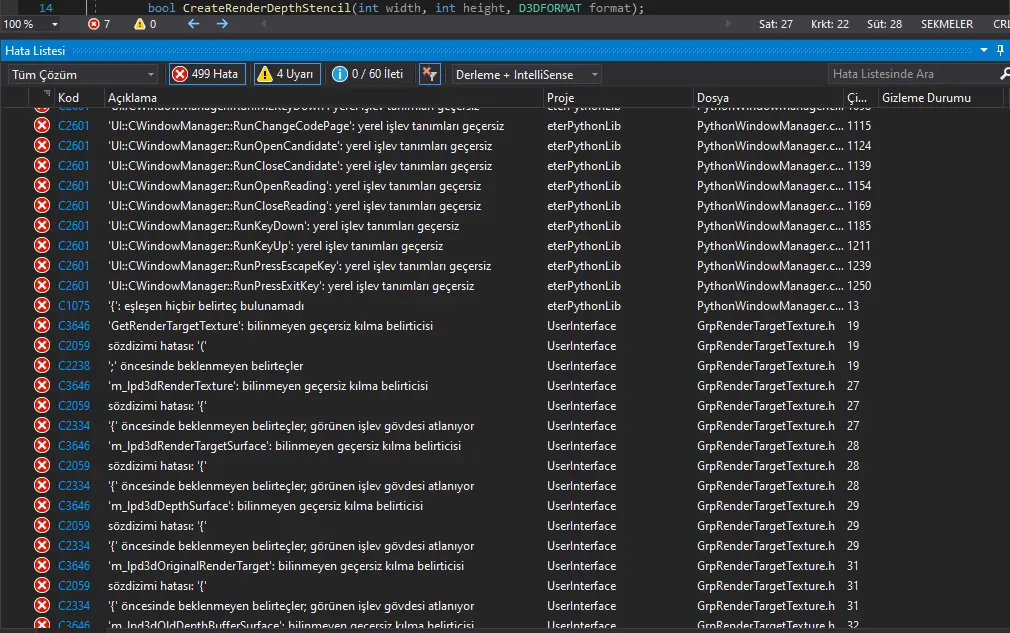Open C2601 link for RunOpenCandidate error
This screenshot has height=633, width=1010.
(73, 146)
